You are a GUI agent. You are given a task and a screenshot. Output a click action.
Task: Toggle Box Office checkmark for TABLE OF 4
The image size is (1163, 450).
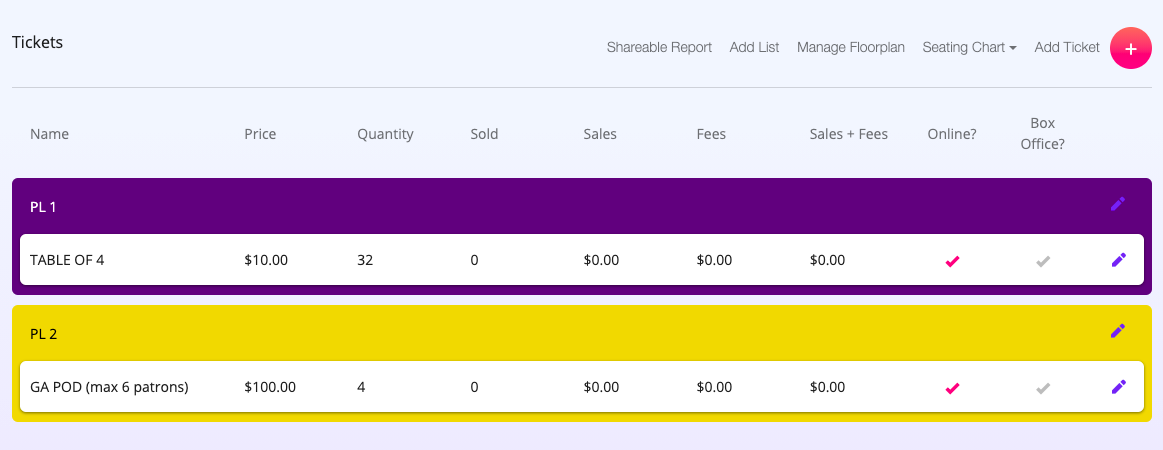tap(1043, 261)
